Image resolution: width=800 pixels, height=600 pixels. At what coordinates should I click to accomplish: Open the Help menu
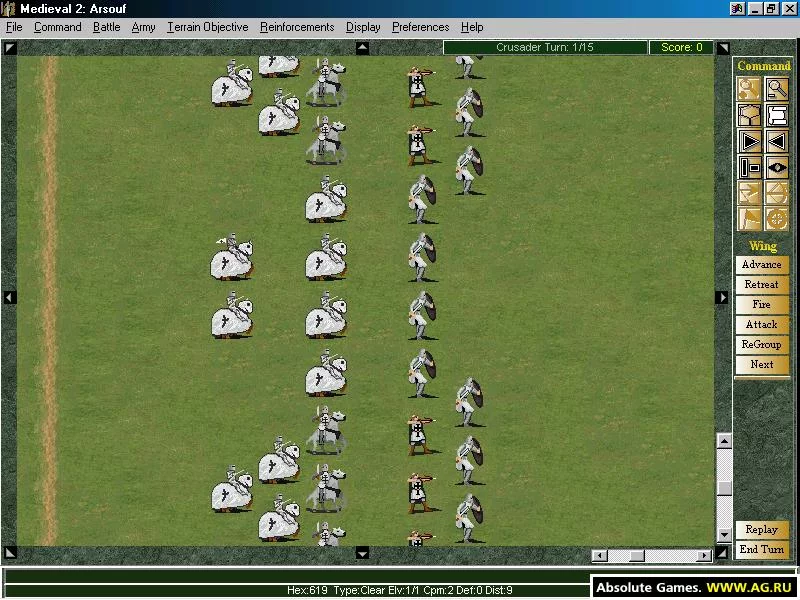[x=472, y=27]
